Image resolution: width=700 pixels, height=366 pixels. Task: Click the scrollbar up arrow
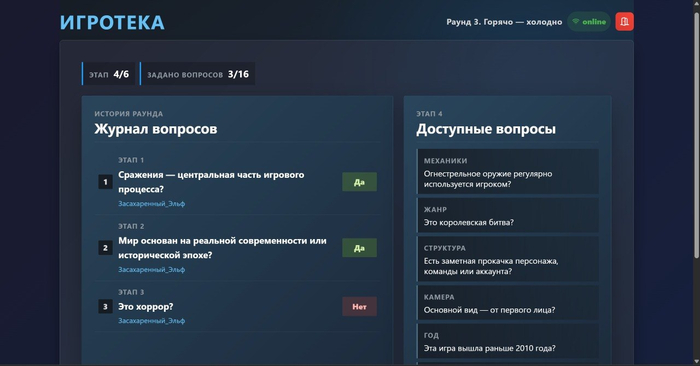[x=696, y=4]
